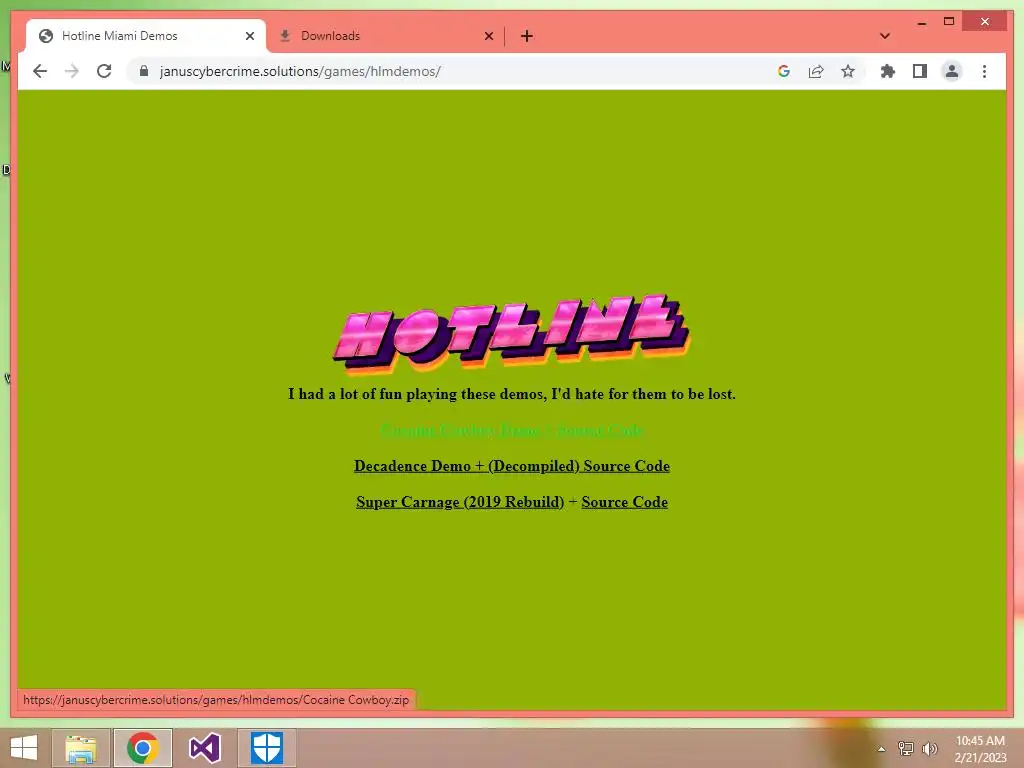Expand the tab search chevron

coord(885,36)
